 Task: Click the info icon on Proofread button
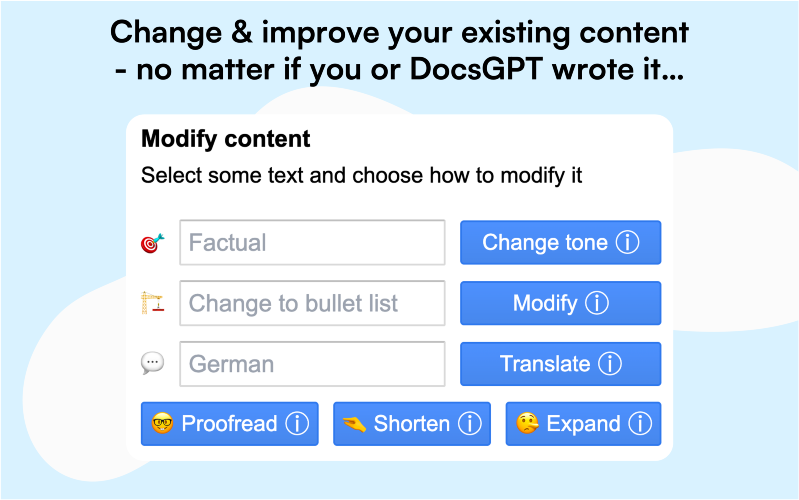(x=297, y=424)
